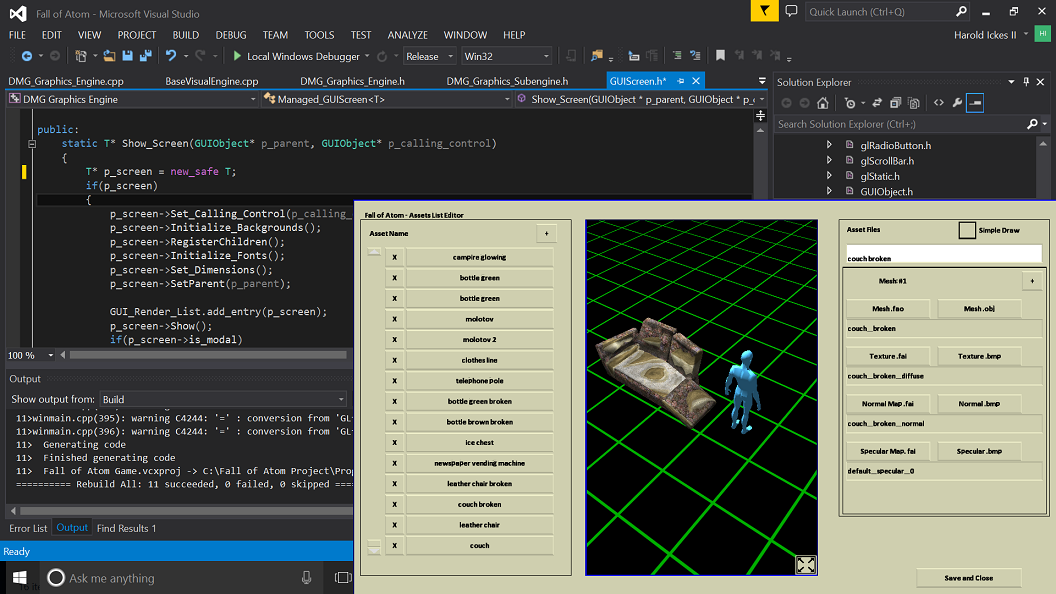Select the telephone pole asset
The height and width of the screenshot is (594, 1056).
click(x=480, y=381)
